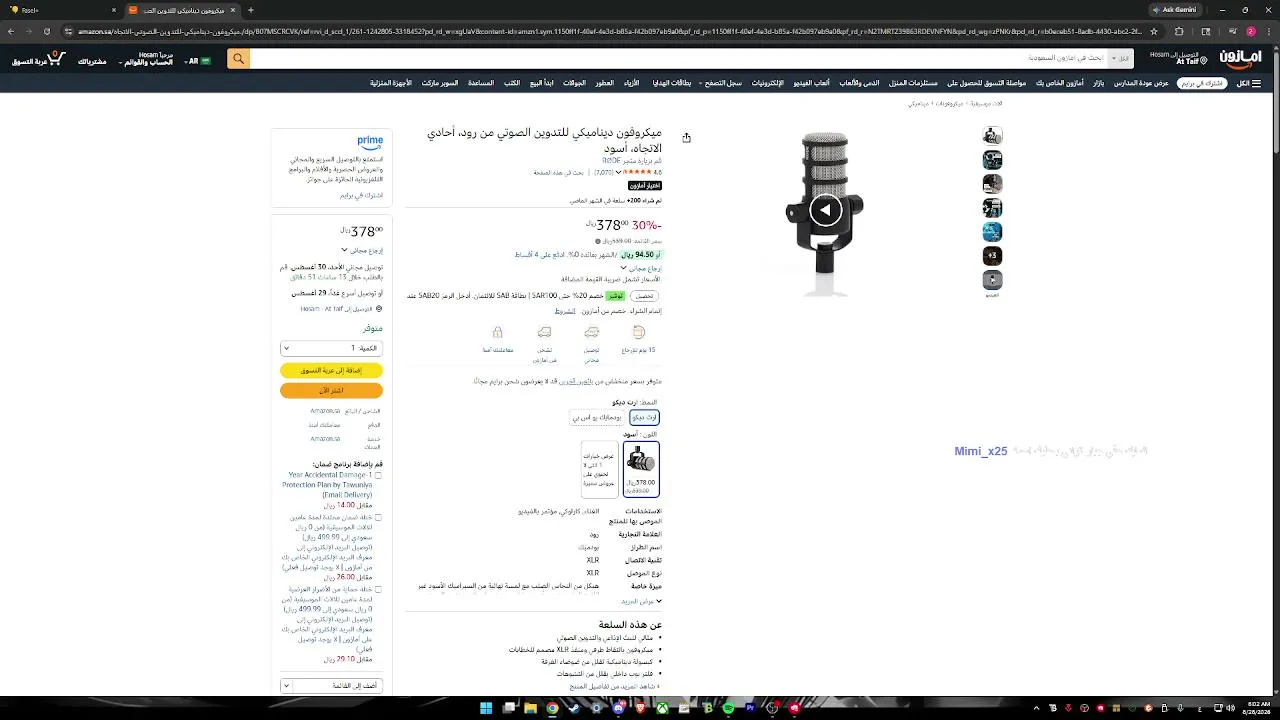1280x720 pixels.
Task: Open the quantity (الكمية) dropdown
Action: pyautogui.click(x=331, y=348)
